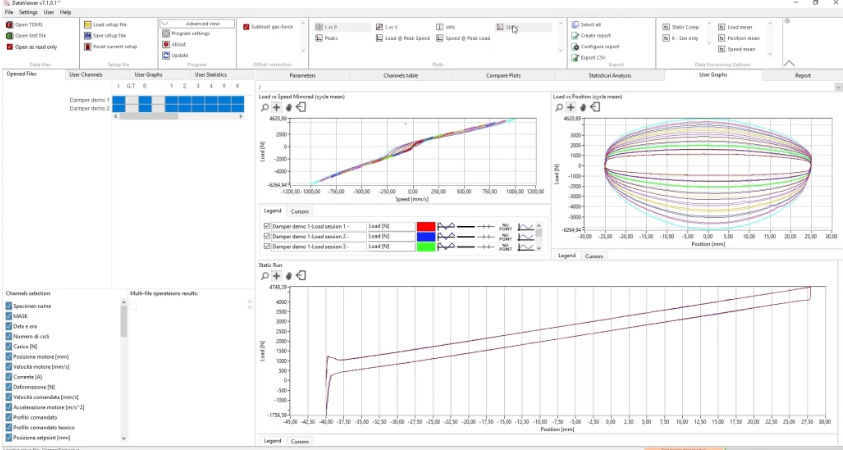Click the Static plot button
The image size is (843, 450).
[x=524, y=27]
